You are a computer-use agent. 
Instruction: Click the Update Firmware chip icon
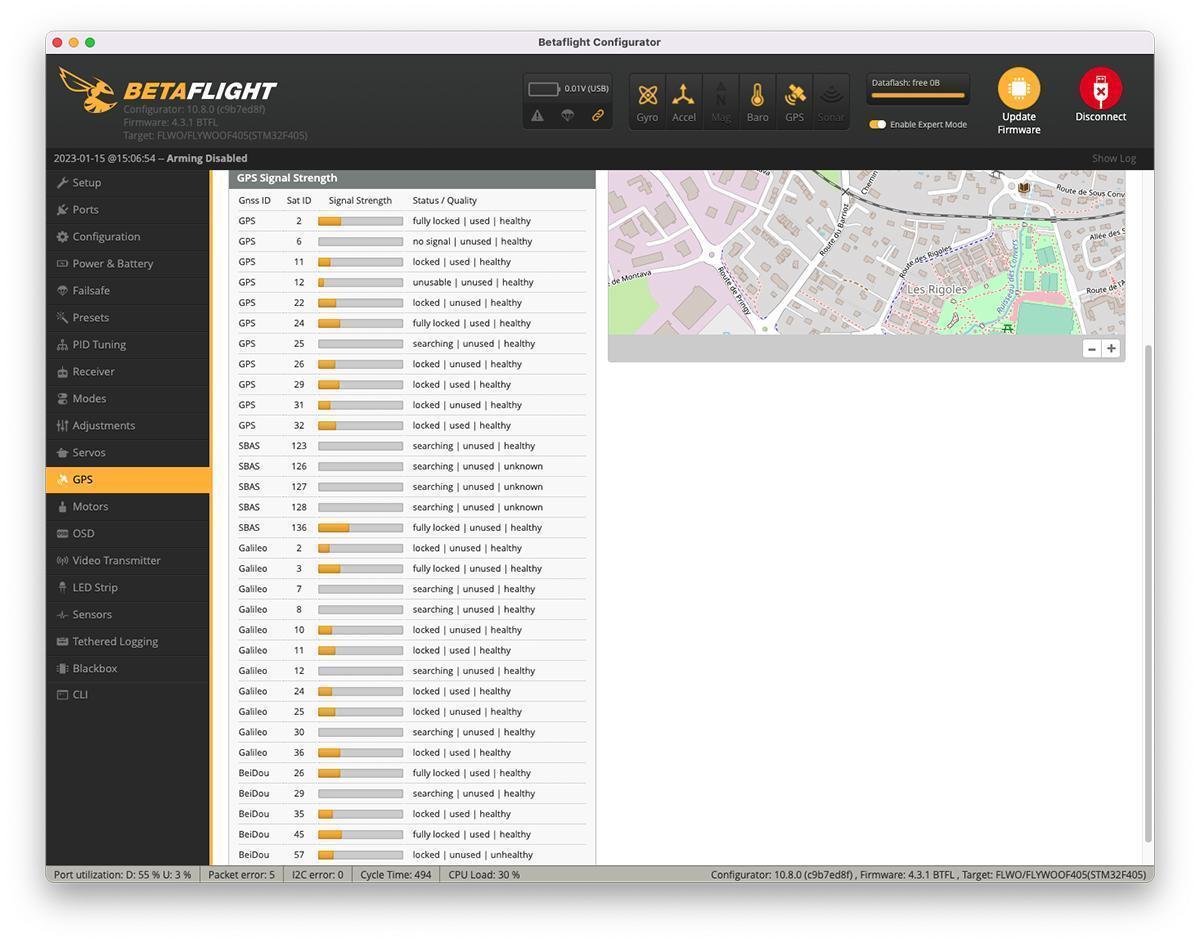1018,88
